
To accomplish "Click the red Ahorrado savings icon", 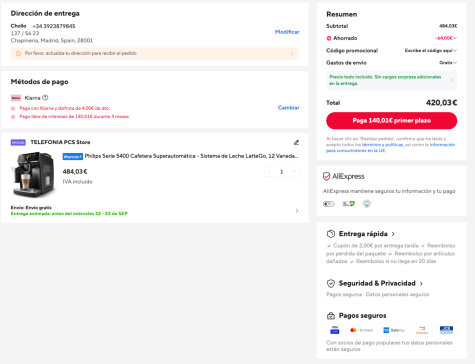I will click(x=329, y=38).
